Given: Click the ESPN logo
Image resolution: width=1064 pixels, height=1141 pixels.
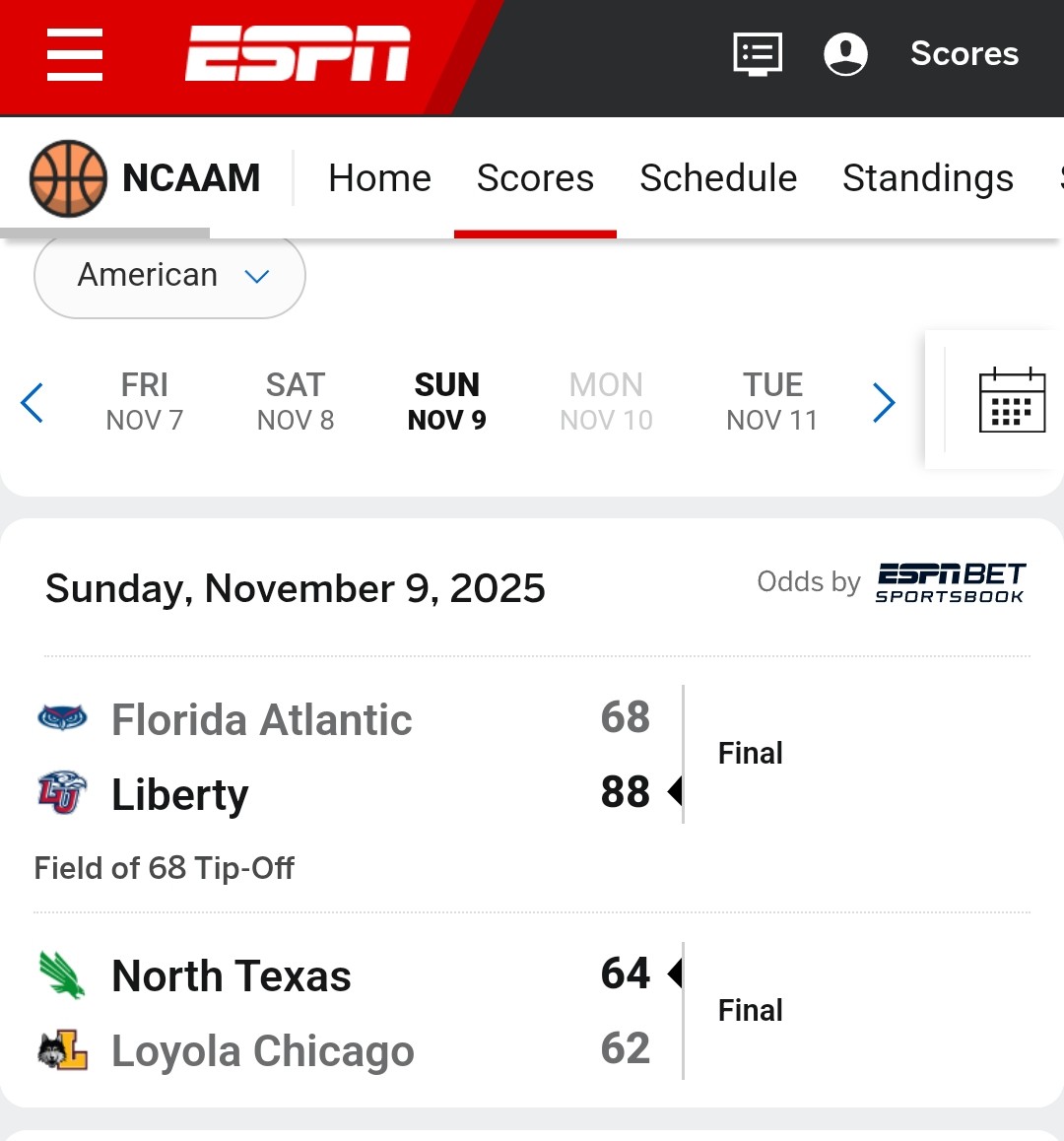Looking at the screenshot, I should click(298, 54).
